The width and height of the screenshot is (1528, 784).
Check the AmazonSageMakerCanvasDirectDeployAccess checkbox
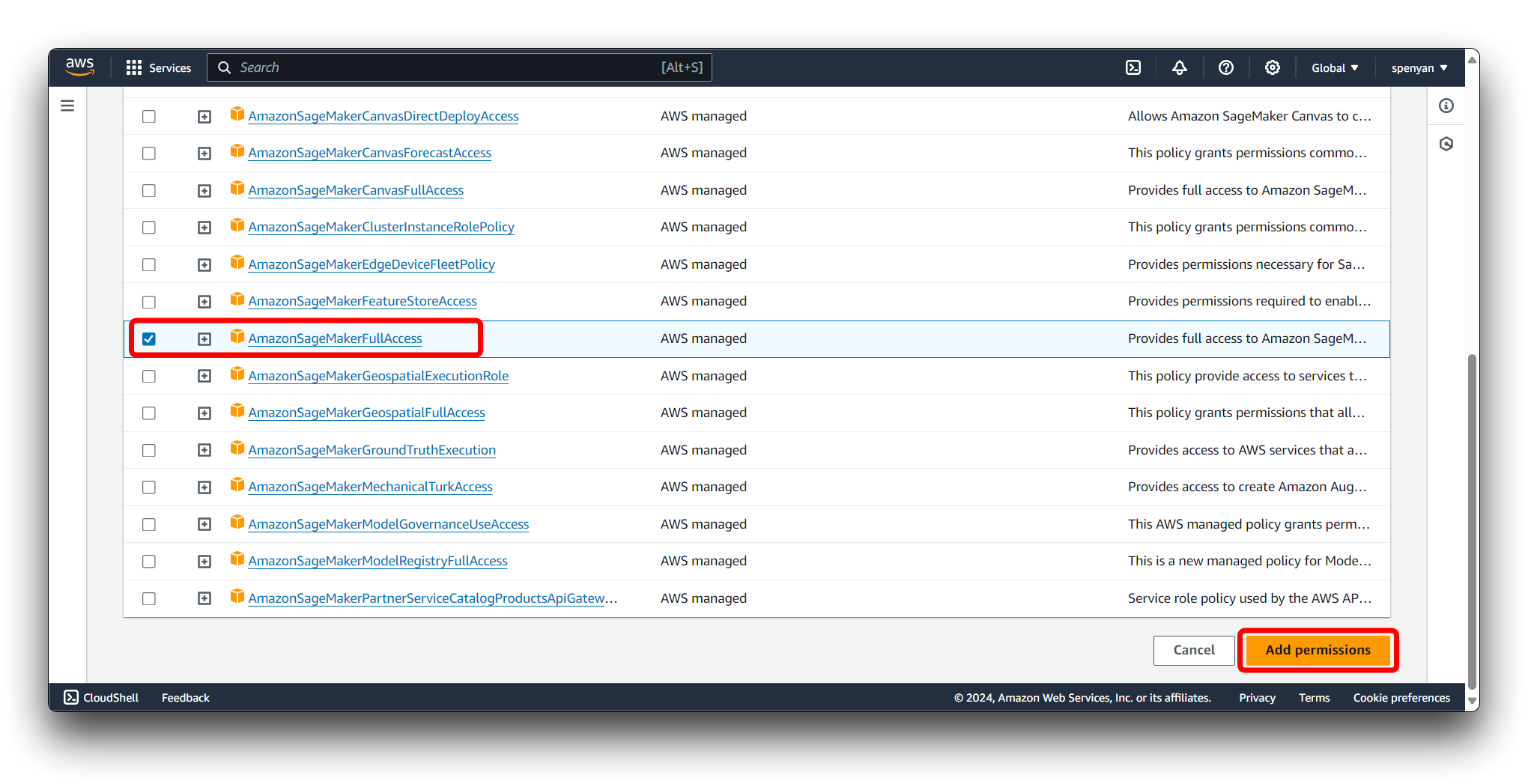click(x=149, y=116)
